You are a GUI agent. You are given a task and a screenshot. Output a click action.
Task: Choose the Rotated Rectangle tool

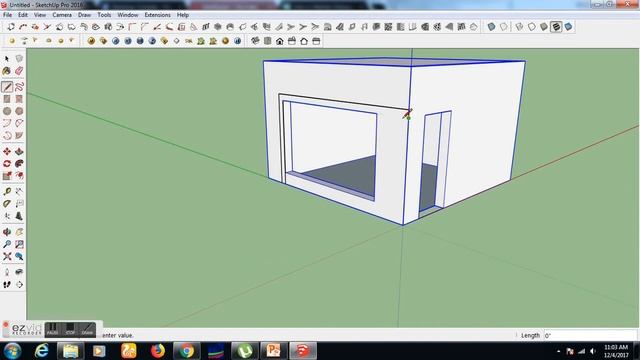coord(19,99)
